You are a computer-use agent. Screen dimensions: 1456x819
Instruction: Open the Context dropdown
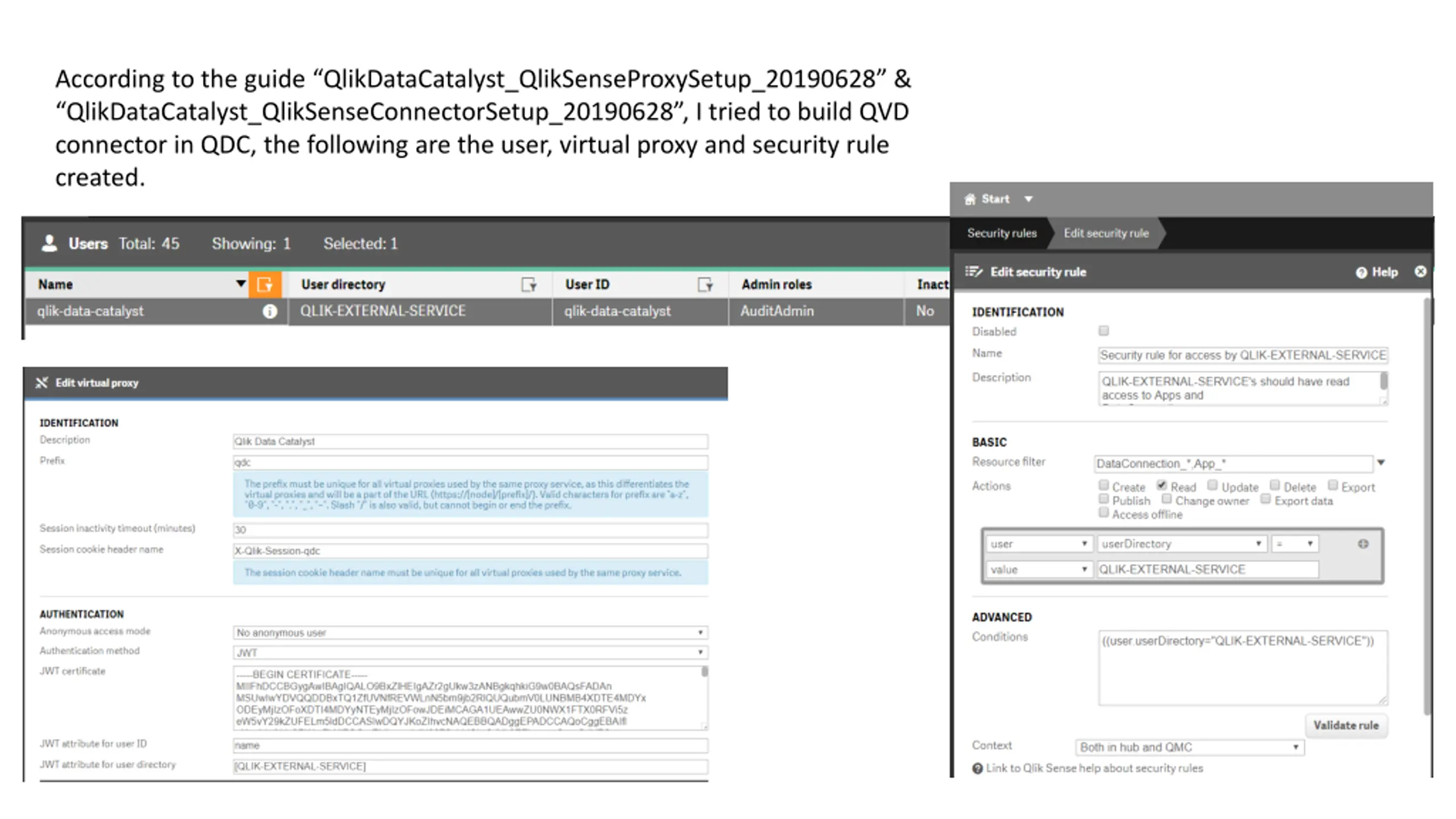(x=1189, y=747)
